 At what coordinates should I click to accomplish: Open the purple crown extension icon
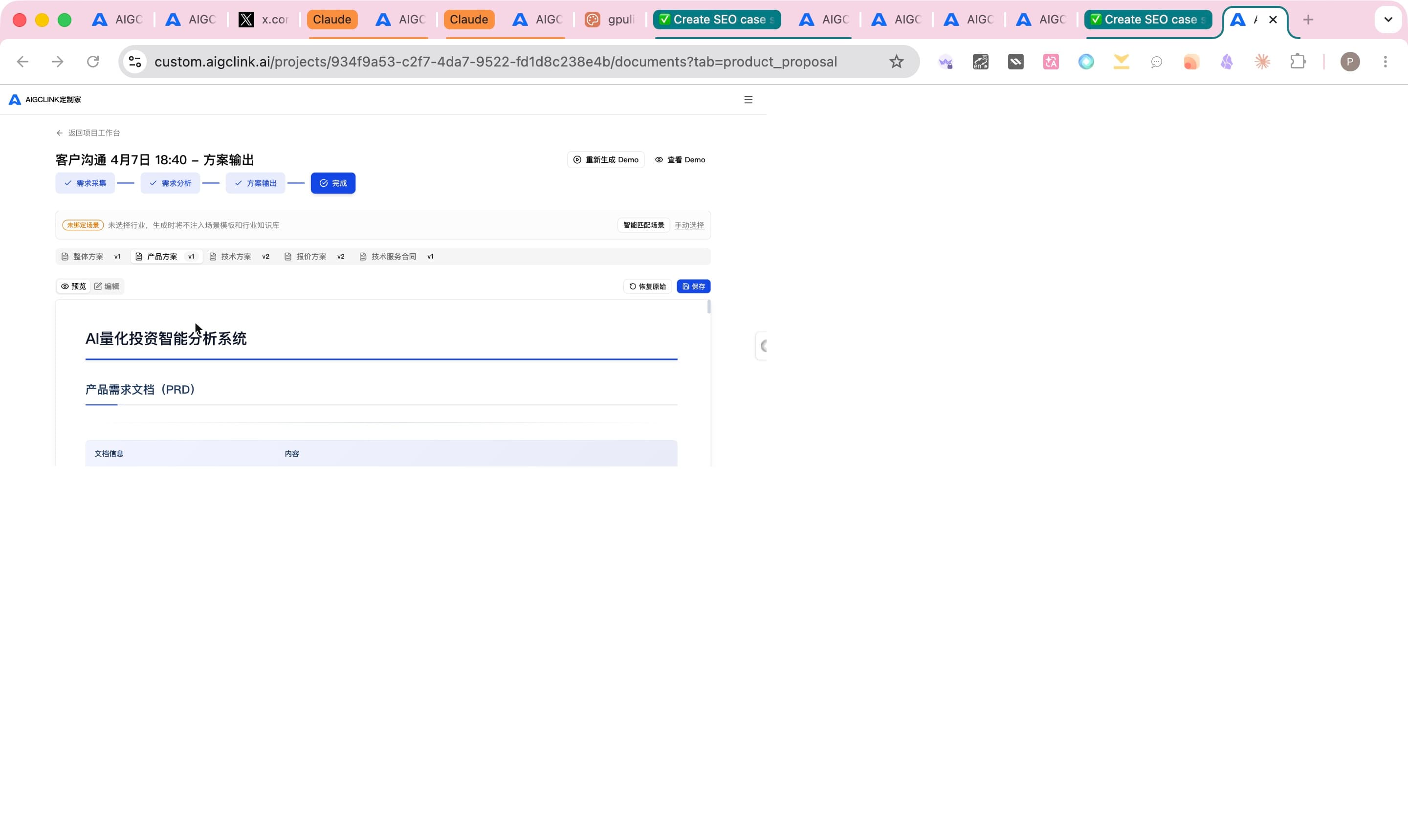pyautogui.click(x=946, y=62)
